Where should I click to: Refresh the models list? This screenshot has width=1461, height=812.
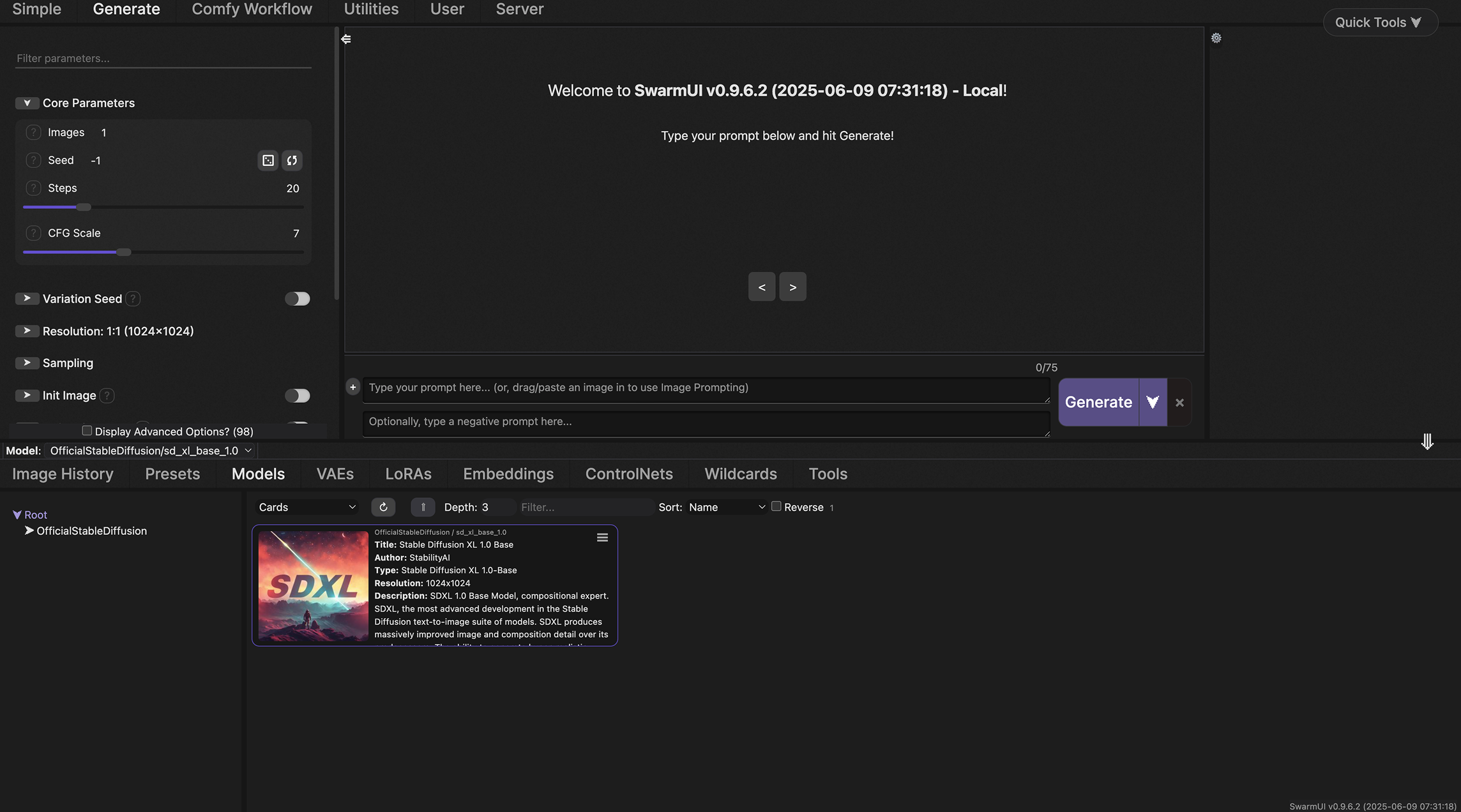[383, 507]
